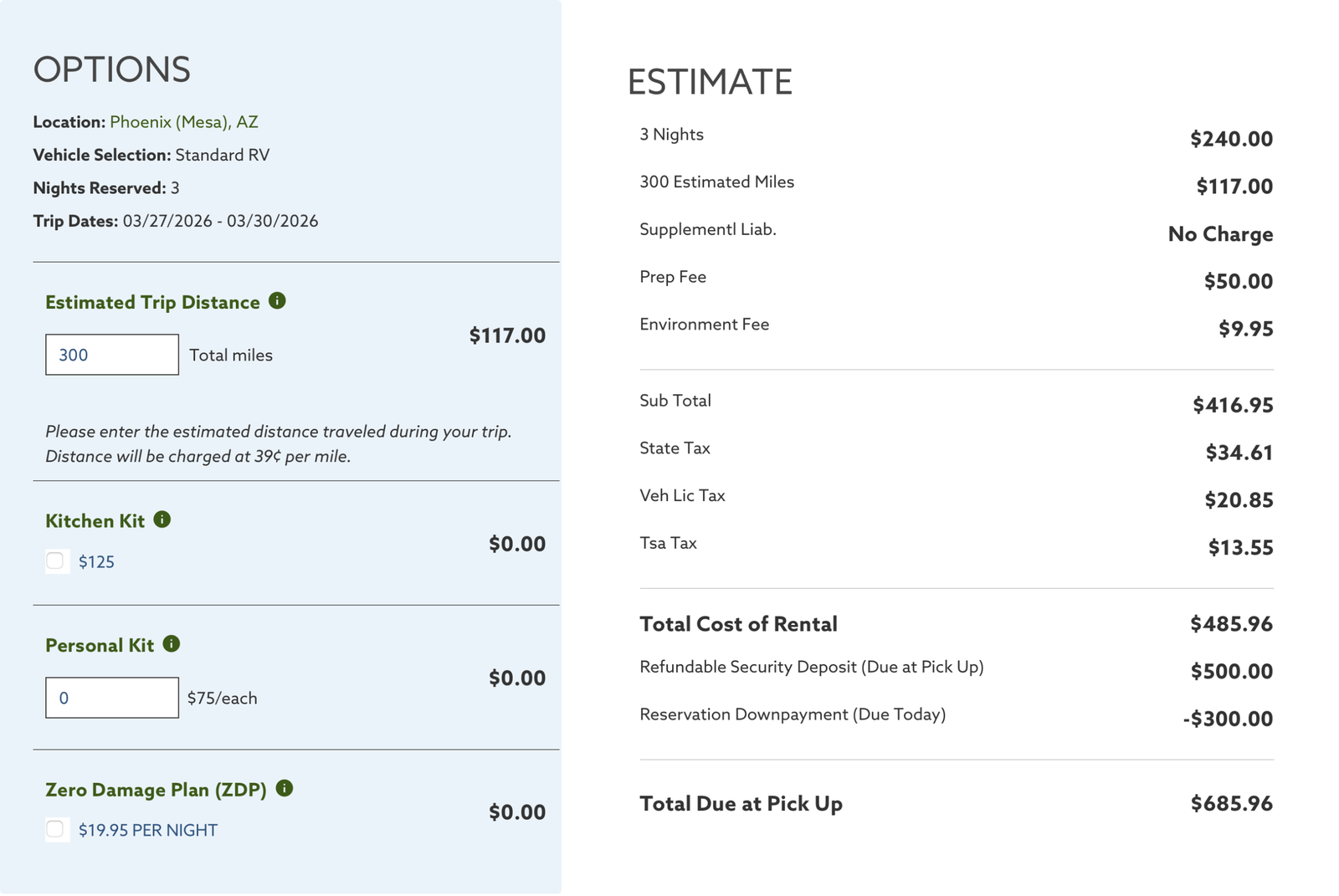
Task: Click the Zero Damage Plan info icon
Action: (x=285, y=788)
